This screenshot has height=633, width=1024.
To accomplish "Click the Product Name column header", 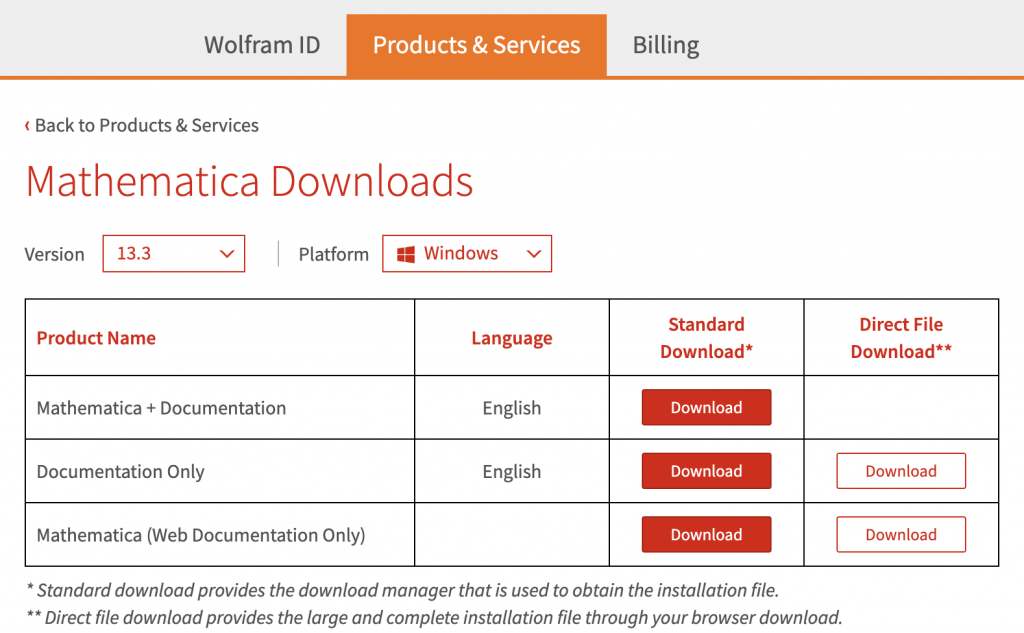I will (96, 338).
